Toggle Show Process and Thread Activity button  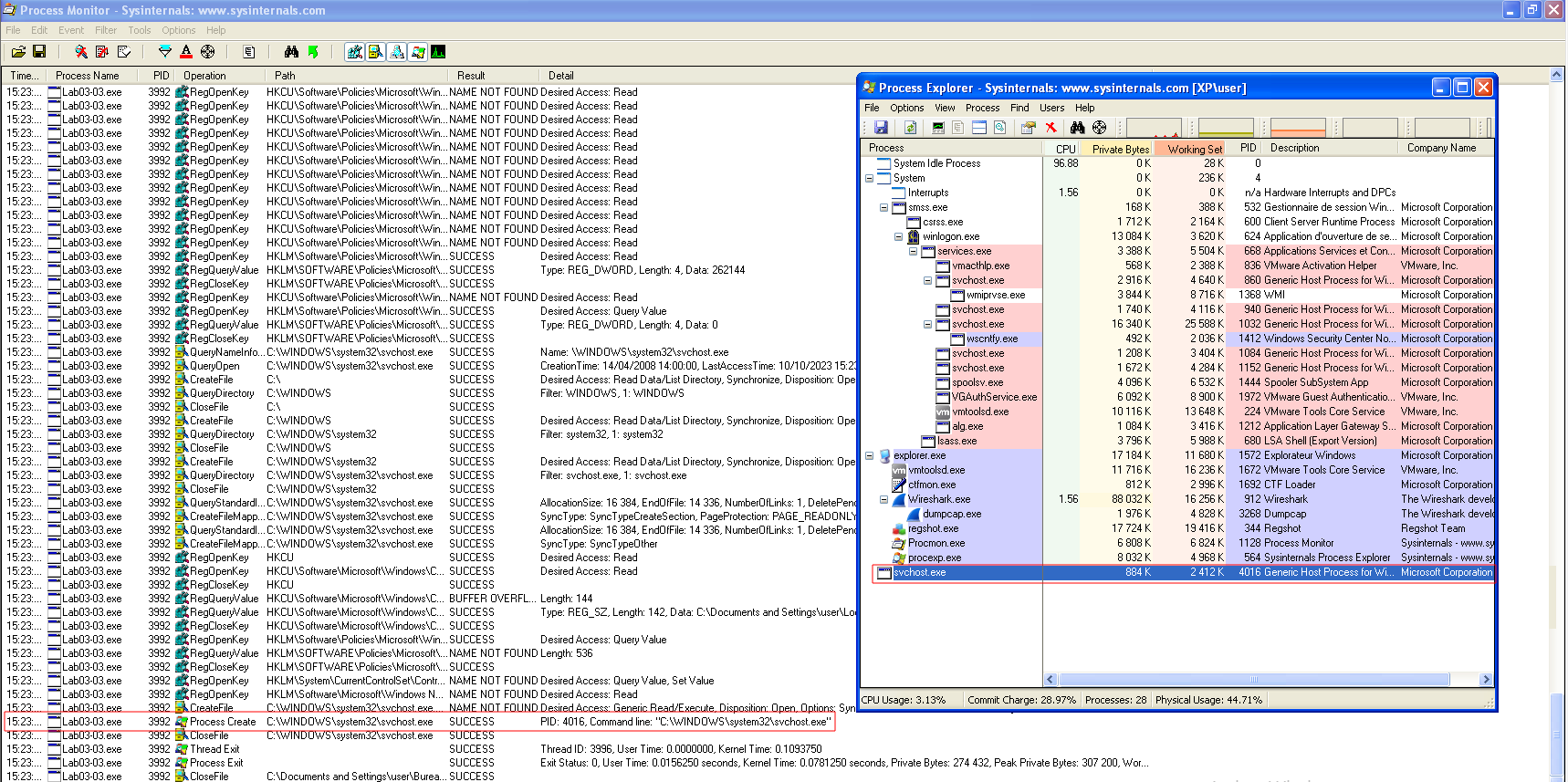tap(418, 52)
